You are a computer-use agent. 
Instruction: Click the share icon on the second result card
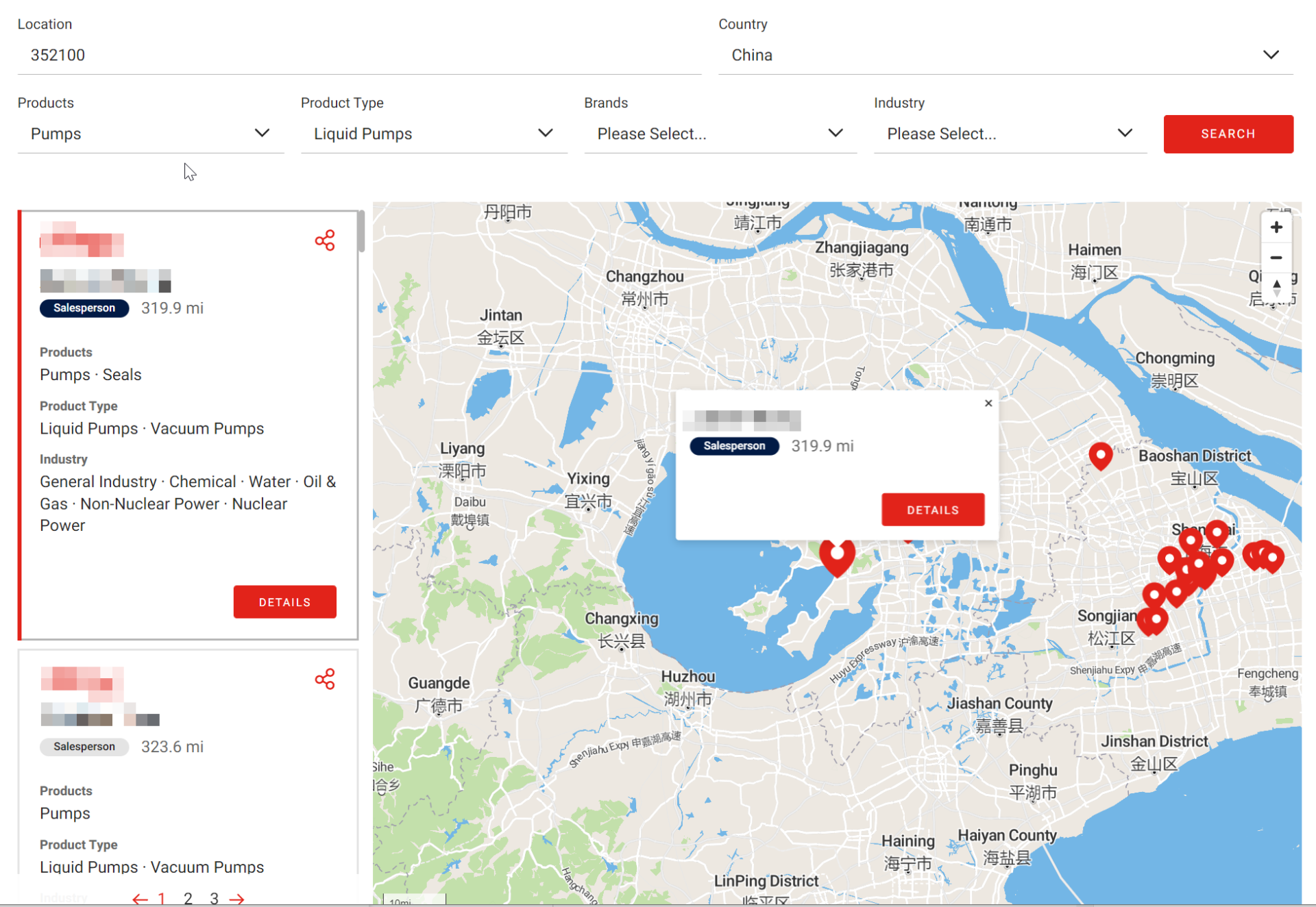coord(324,678)
